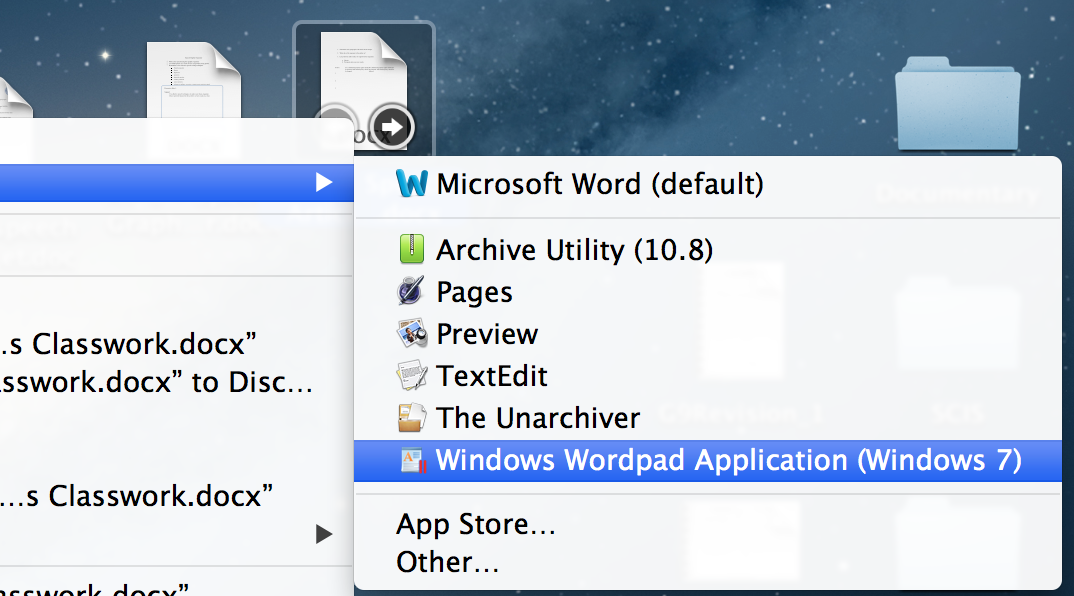
Task: Click The Unarchiver box icon
Action: [x=412, y=418]
